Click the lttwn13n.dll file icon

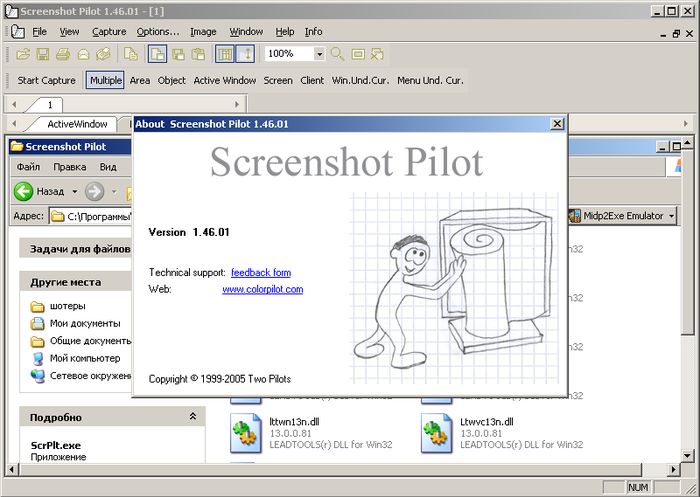(x=246, y=433)
